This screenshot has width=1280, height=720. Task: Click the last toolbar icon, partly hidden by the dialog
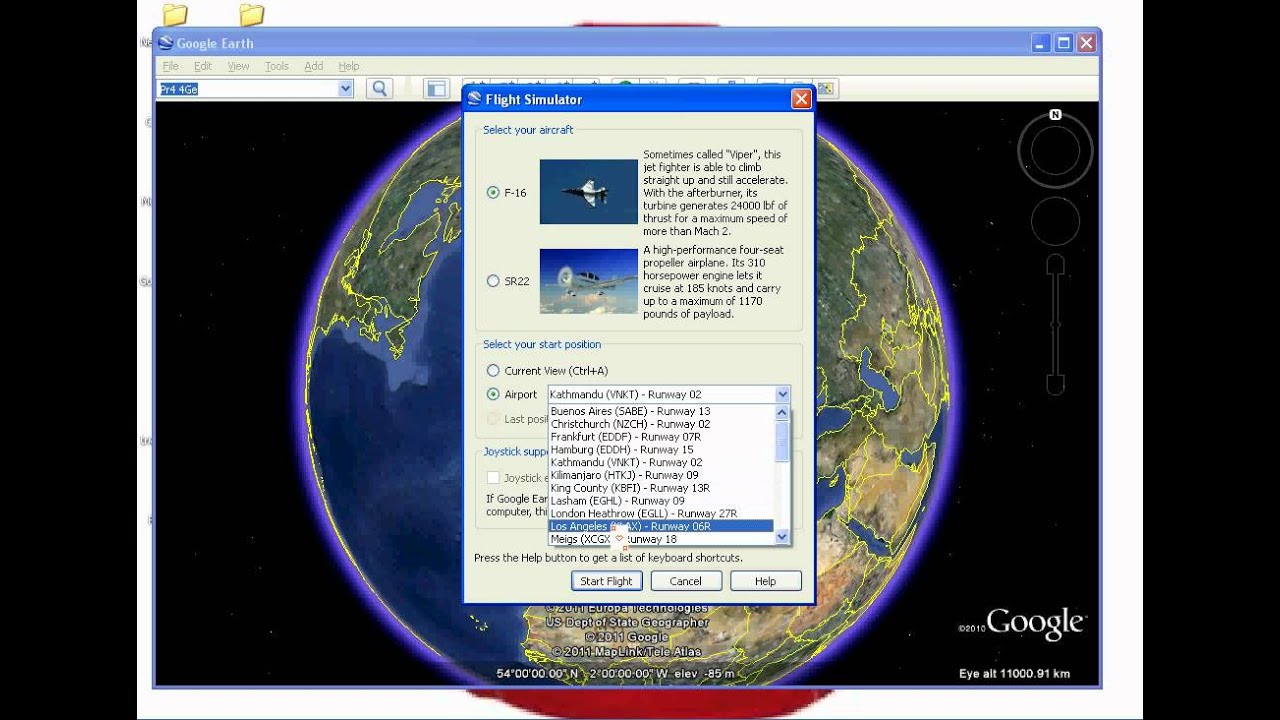click(827, 89)
